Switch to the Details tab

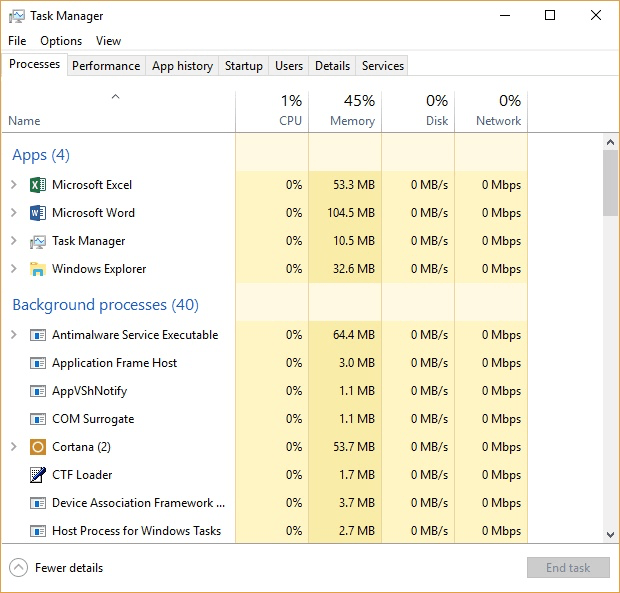(x=332, y=66)
